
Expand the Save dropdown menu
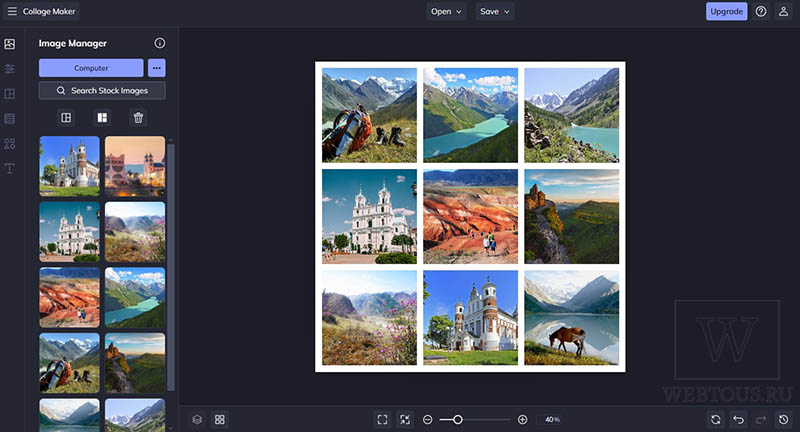[494, 11]
